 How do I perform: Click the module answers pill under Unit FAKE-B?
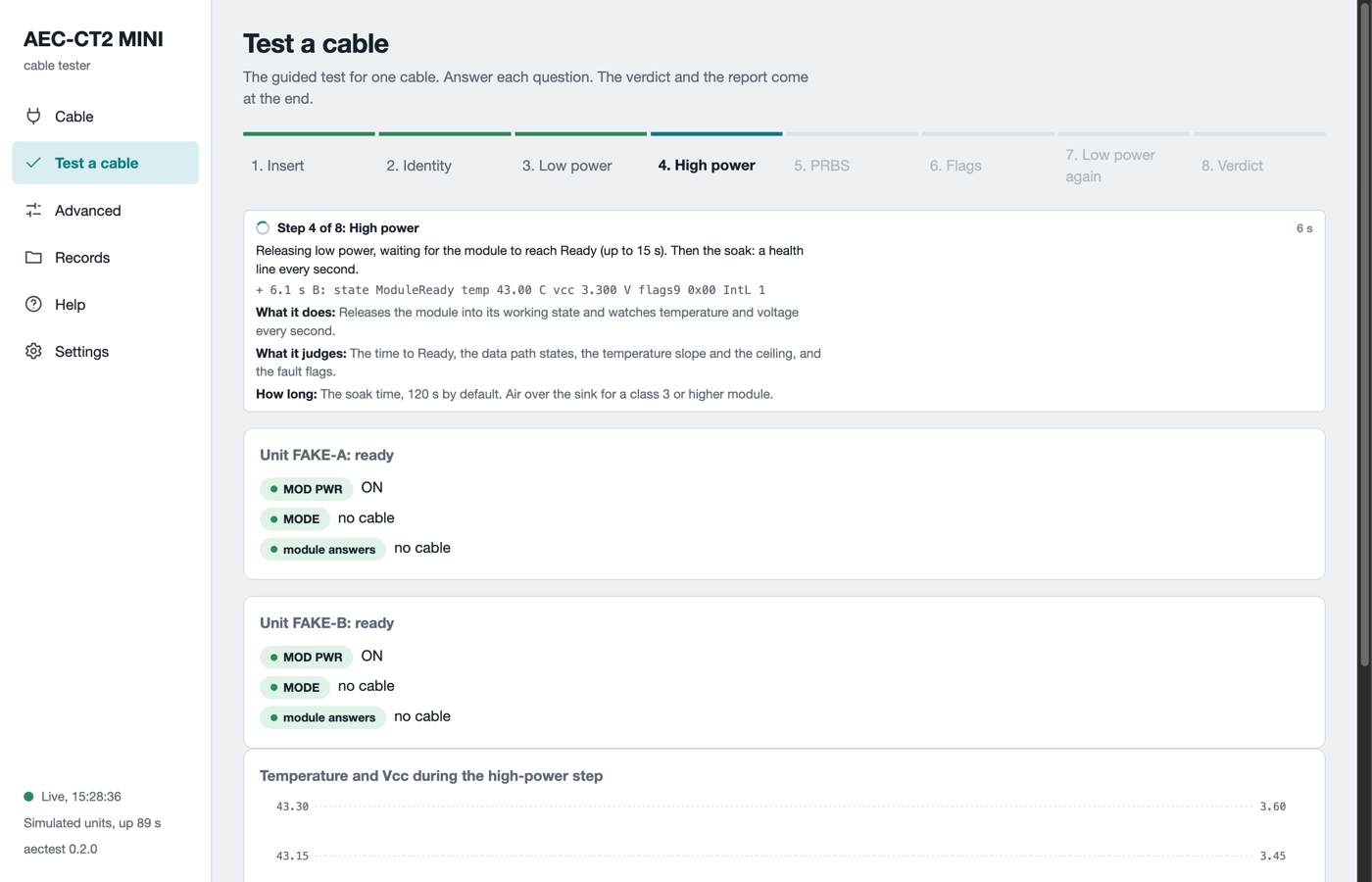click(322, 718)
